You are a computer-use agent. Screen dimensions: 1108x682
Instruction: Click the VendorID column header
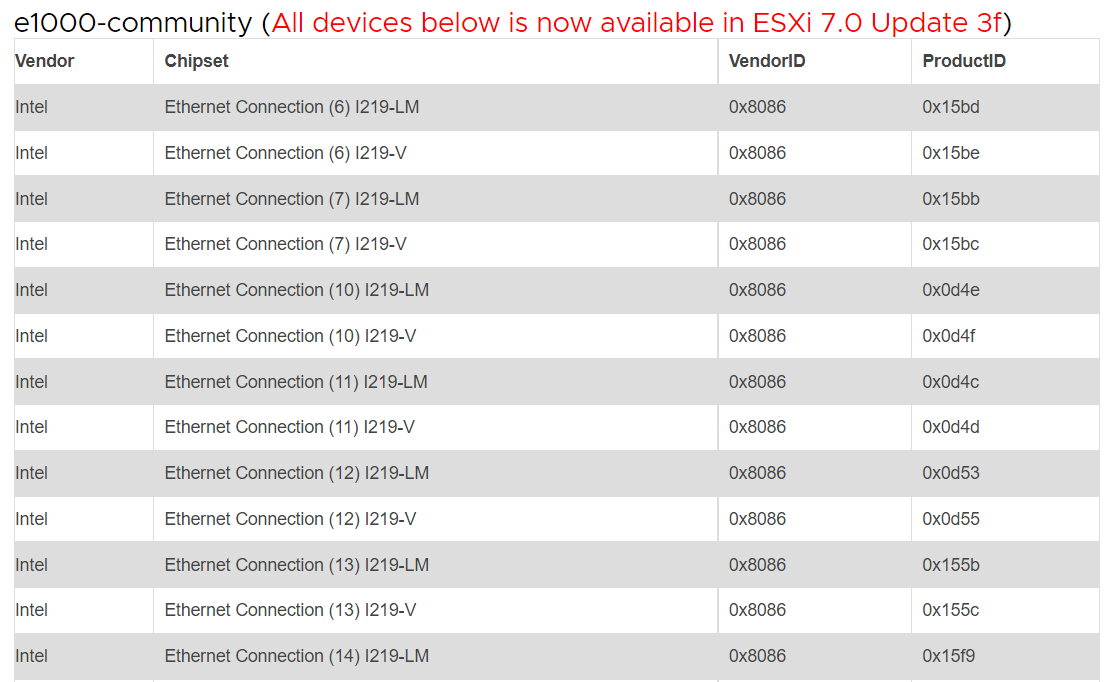coord(767,61)
